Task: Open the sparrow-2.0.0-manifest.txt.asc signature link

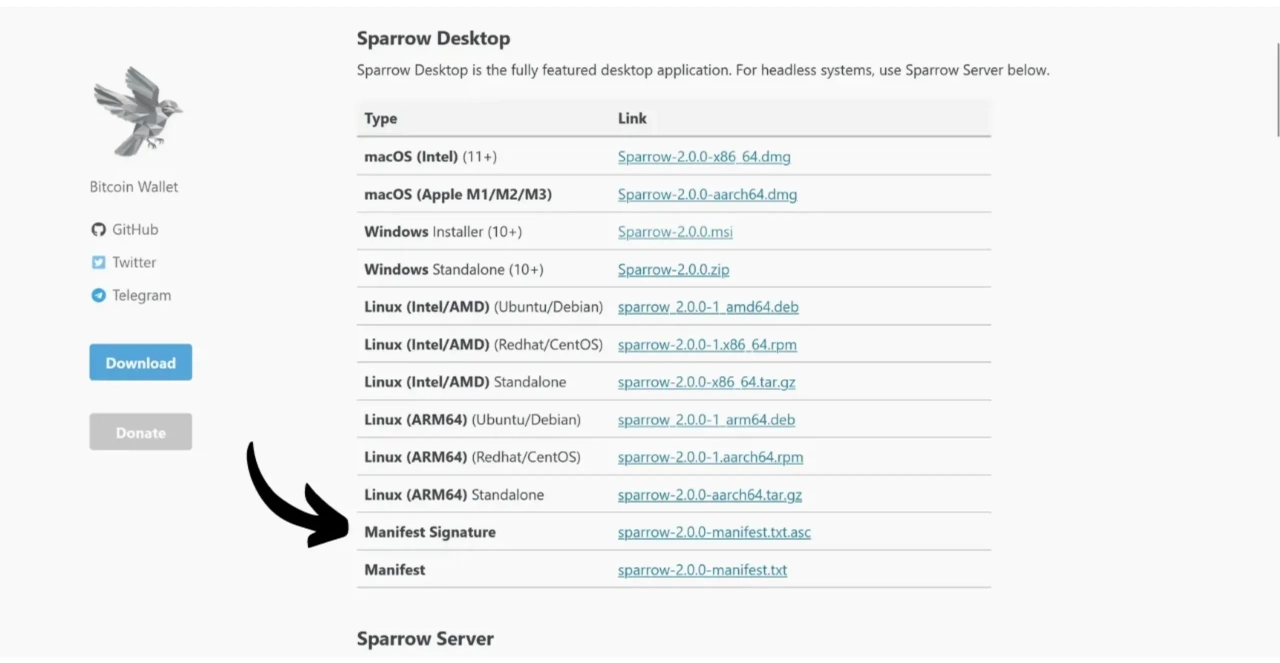Action: pyautogui.click(x=714, y=533)
